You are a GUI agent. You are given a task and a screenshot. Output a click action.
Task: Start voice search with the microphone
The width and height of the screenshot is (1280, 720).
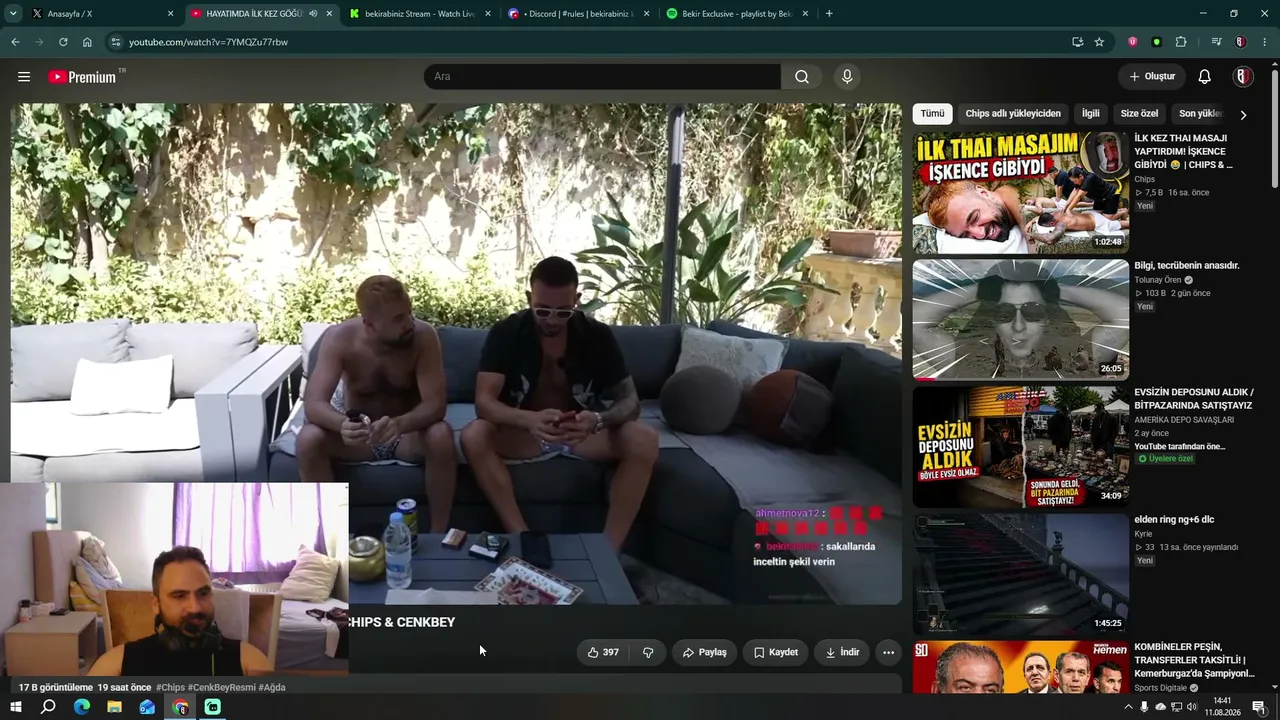[x=847, y=77]
